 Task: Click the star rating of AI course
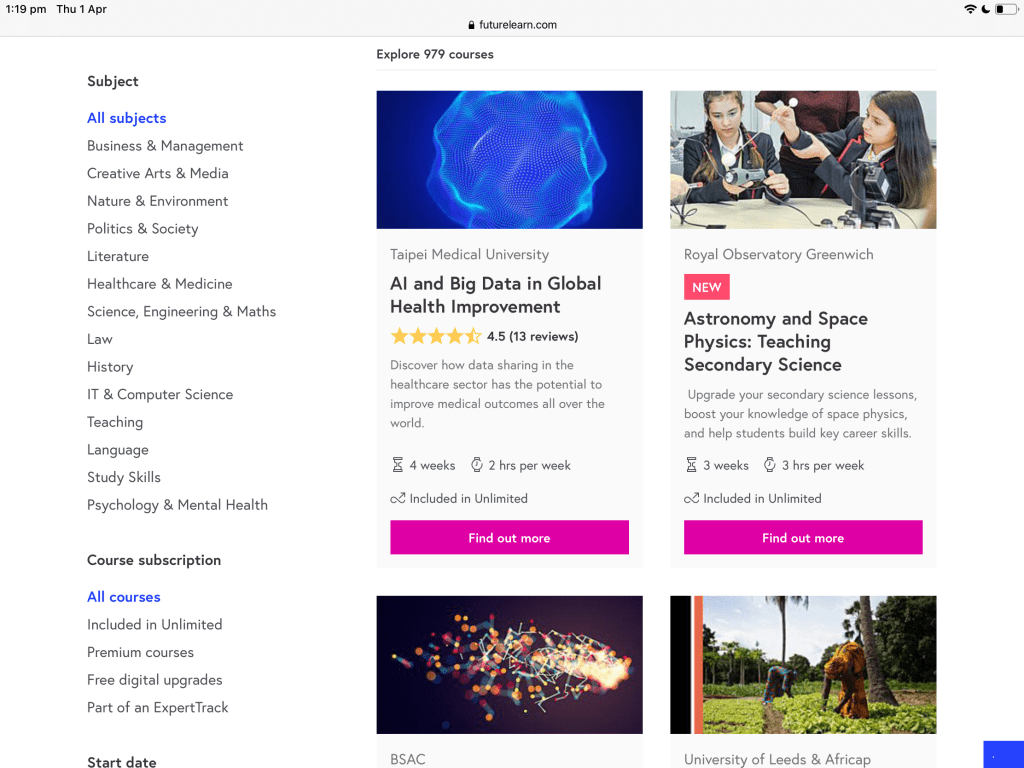click(x=436, y=336)
